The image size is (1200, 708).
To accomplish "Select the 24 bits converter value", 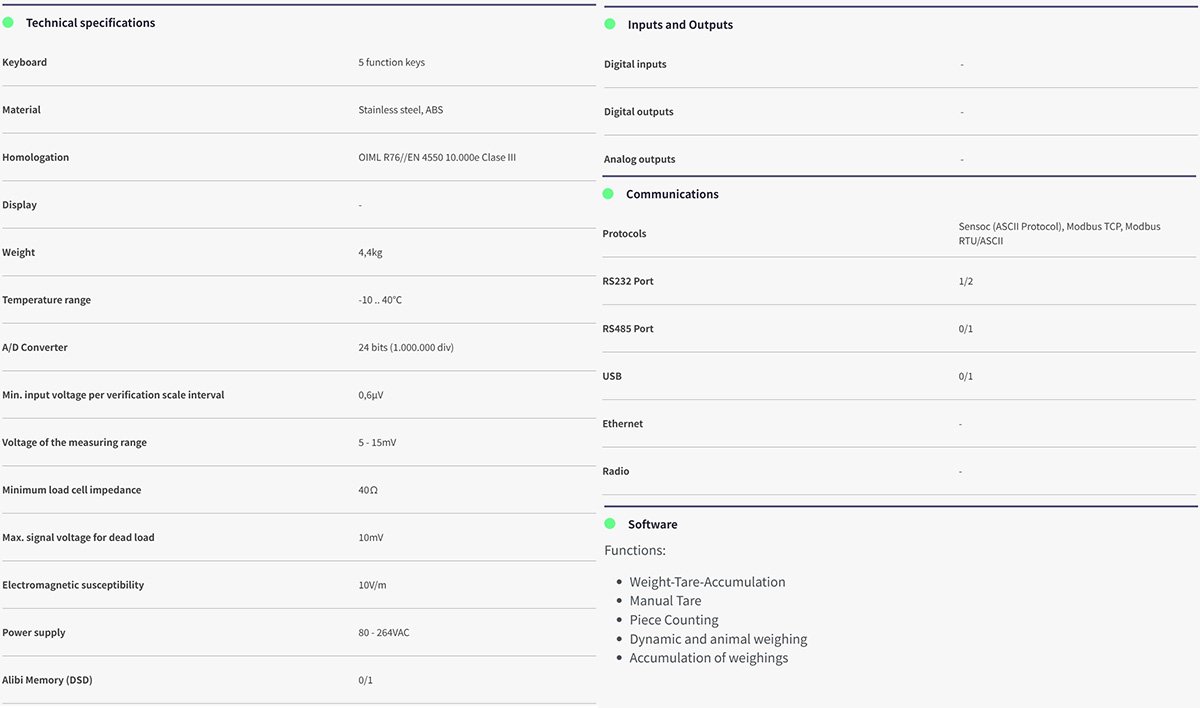I will click(x=409, y=348).
